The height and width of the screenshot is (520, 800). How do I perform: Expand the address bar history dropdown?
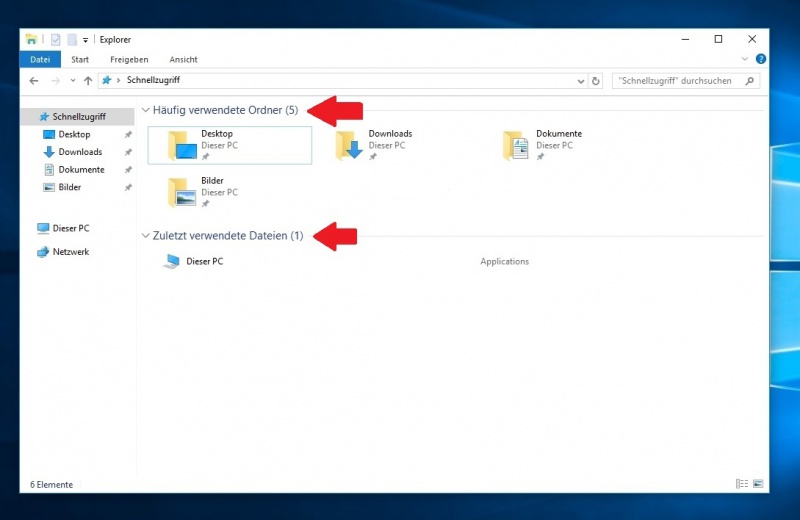tap(581, 81)
